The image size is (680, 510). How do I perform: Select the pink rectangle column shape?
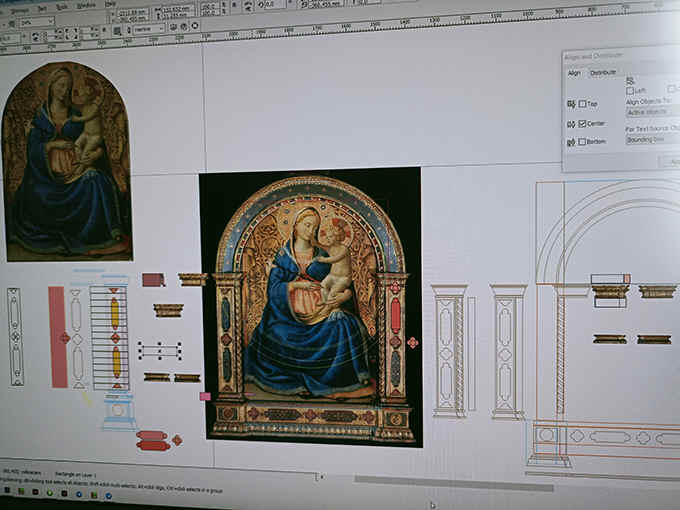(x=58, y=337)
